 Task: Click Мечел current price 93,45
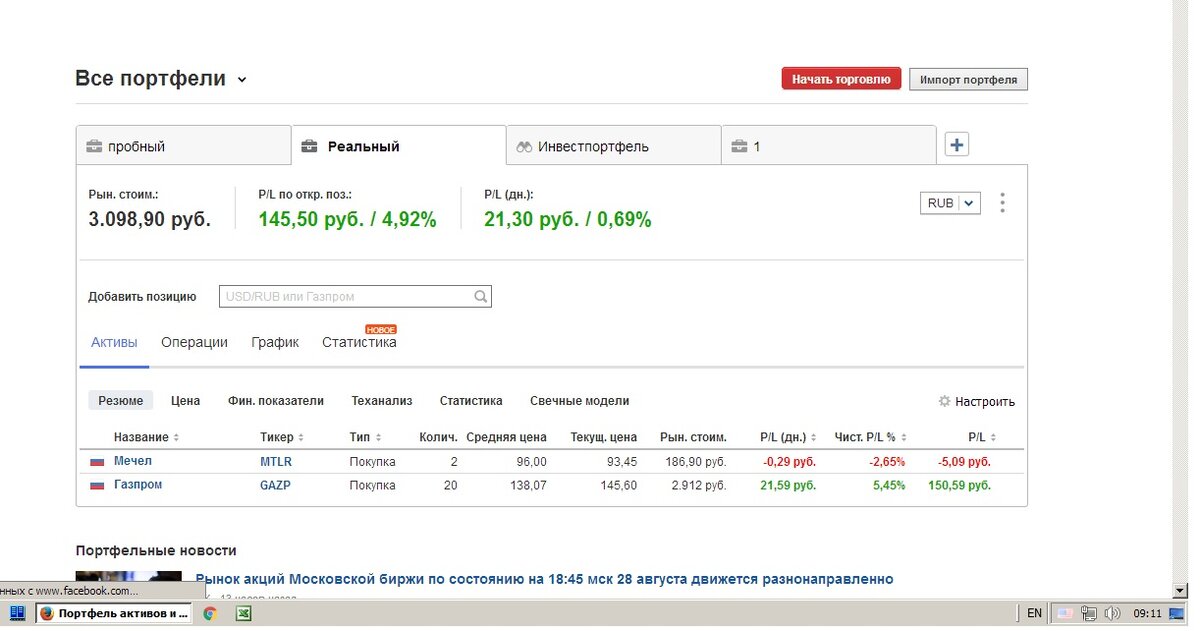(620, 462)
